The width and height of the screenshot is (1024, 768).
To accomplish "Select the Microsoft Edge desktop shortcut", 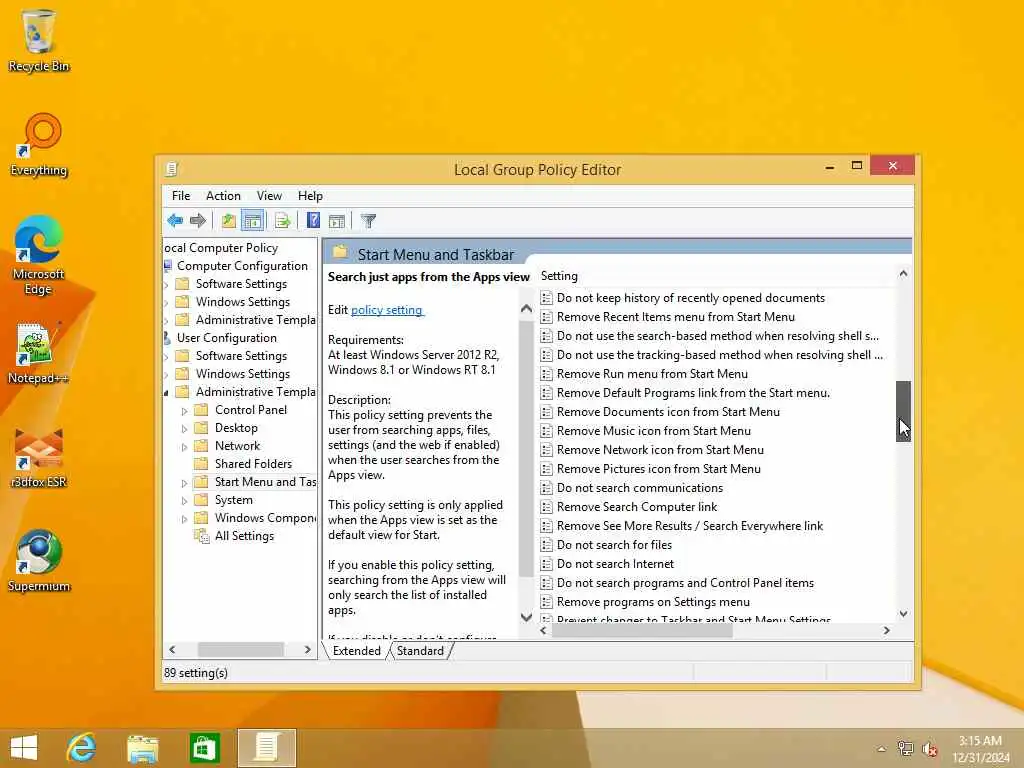I will point(38,256).
